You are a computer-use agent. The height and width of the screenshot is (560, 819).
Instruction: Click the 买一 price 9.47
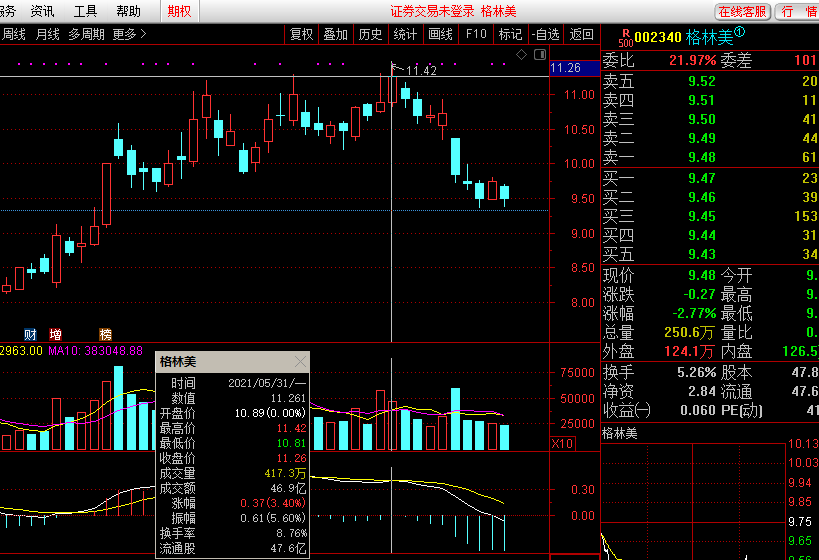pyautogui.click(x=701, y=179)
